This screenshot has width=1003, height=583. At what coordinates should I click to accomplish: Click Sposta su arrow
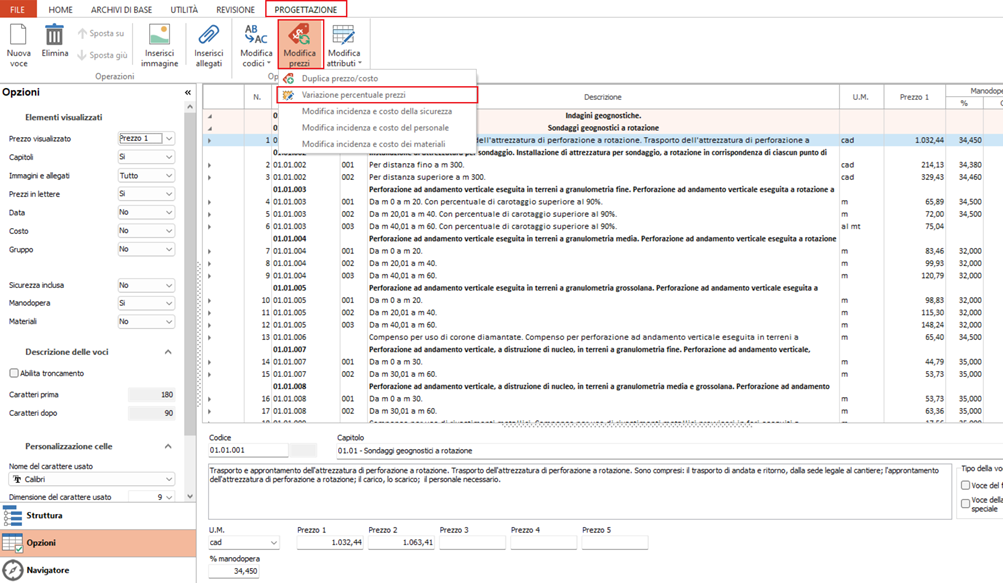coord(82,33)
